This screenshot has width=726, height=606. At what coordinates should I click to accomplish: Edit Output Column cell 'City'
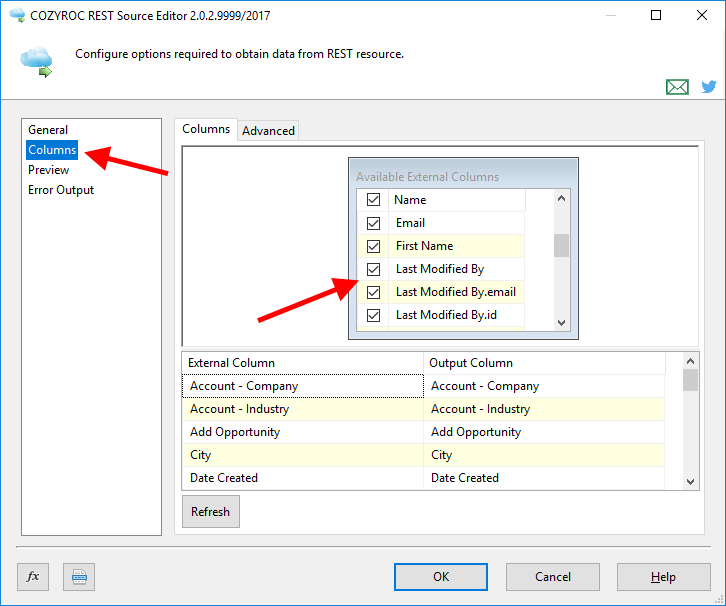click(x=544, y=455)
